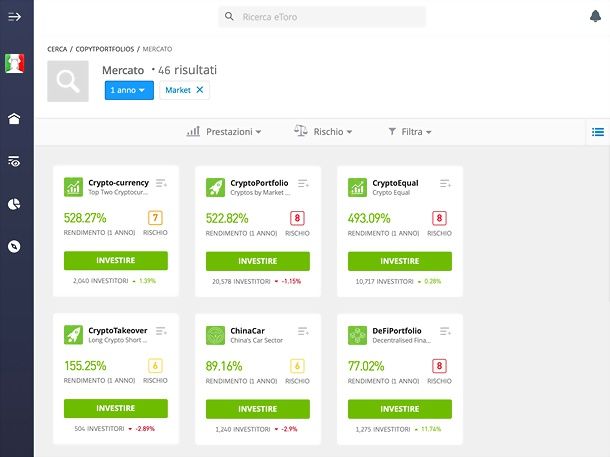Open the CryptoEqual title
Screen dimensions: 610x457
pyautogui.click(x=395, y=183)
